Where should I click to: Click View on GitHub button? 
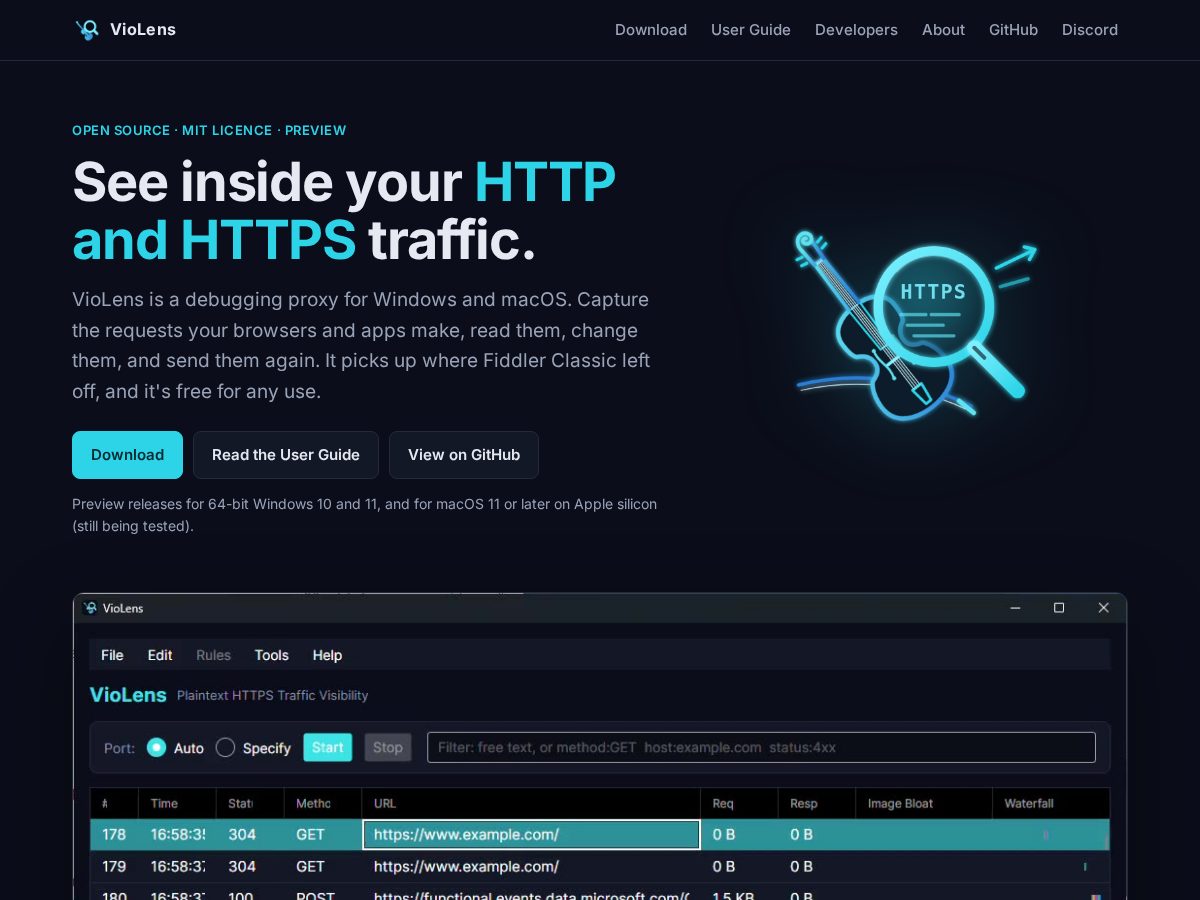pos(464,455)
